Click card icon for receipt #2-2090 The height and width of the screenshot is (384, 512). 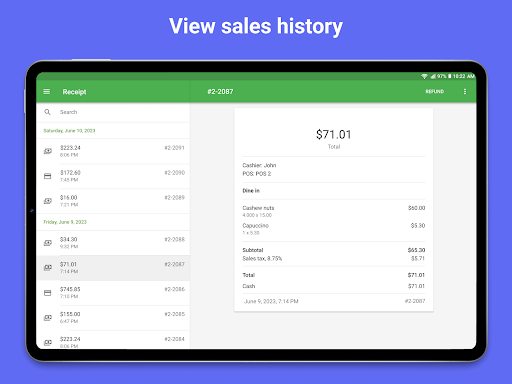pyautogui.click(x=48, y=176)
